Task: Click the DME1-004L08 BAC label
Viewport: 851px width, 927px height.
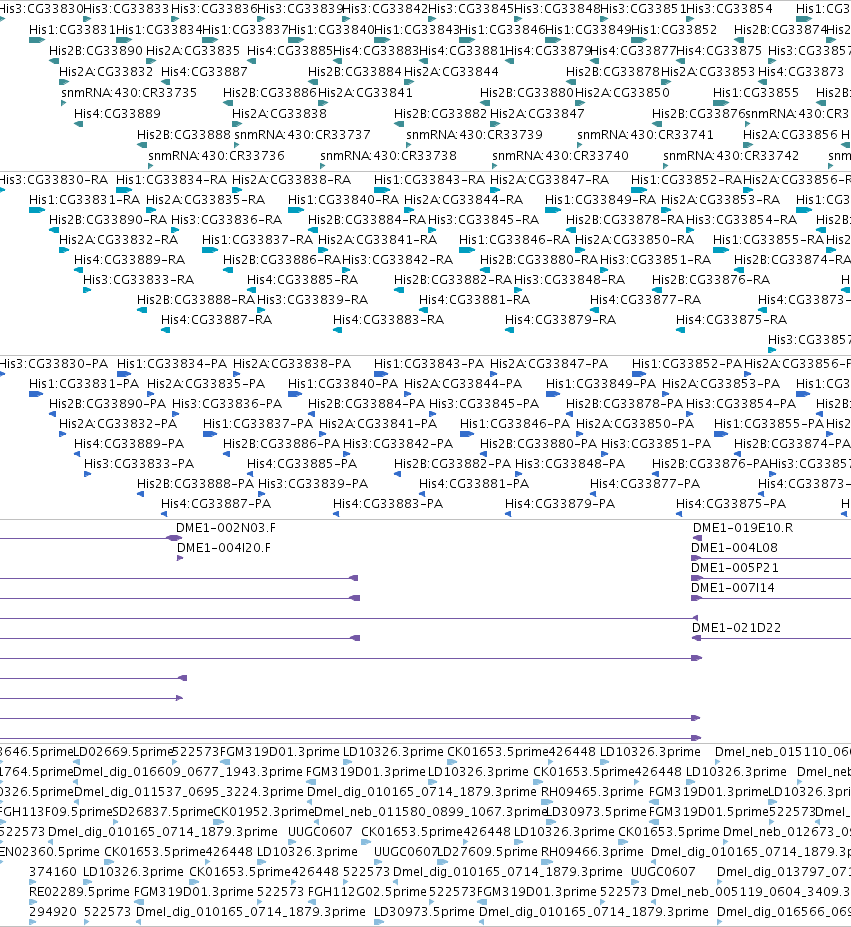Action: 734,548
